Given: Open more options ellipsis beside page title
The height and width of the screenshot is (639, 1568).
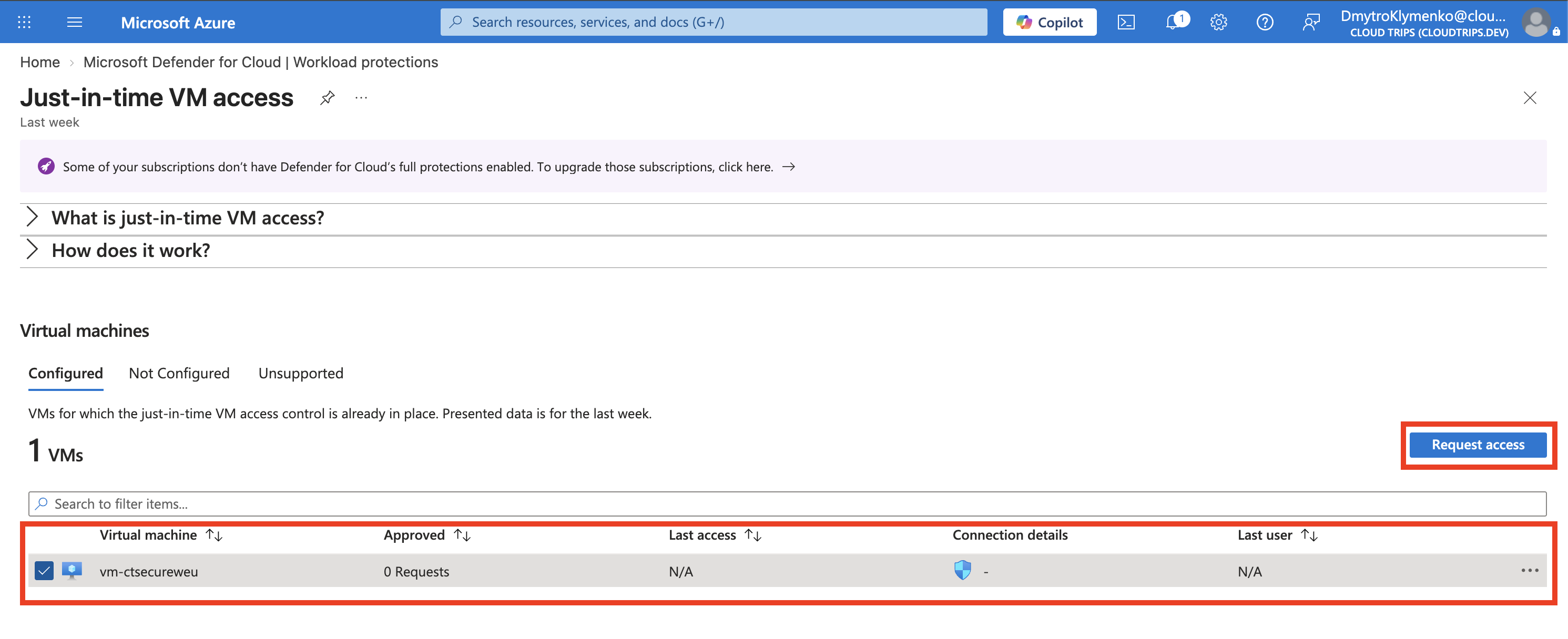Looking at the screenshot, I should pyautogui.click(x=361, y=97).
